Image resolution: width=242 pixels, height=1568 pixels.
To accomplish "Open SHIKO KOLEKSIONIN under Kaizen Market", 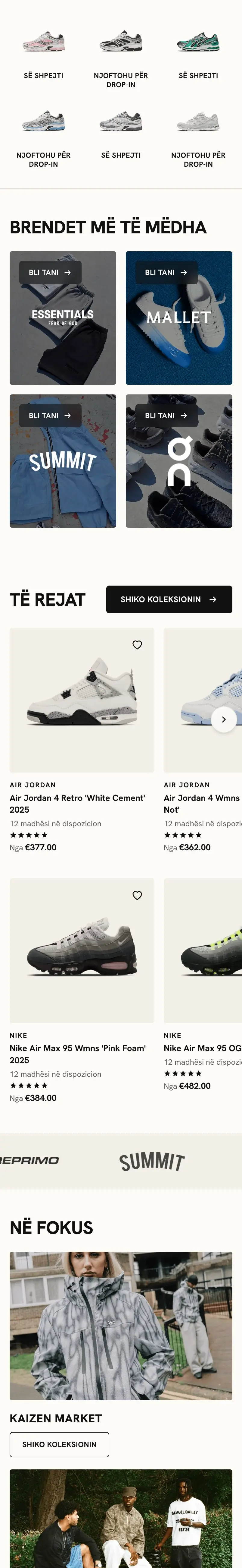I will pos(59,1444).
